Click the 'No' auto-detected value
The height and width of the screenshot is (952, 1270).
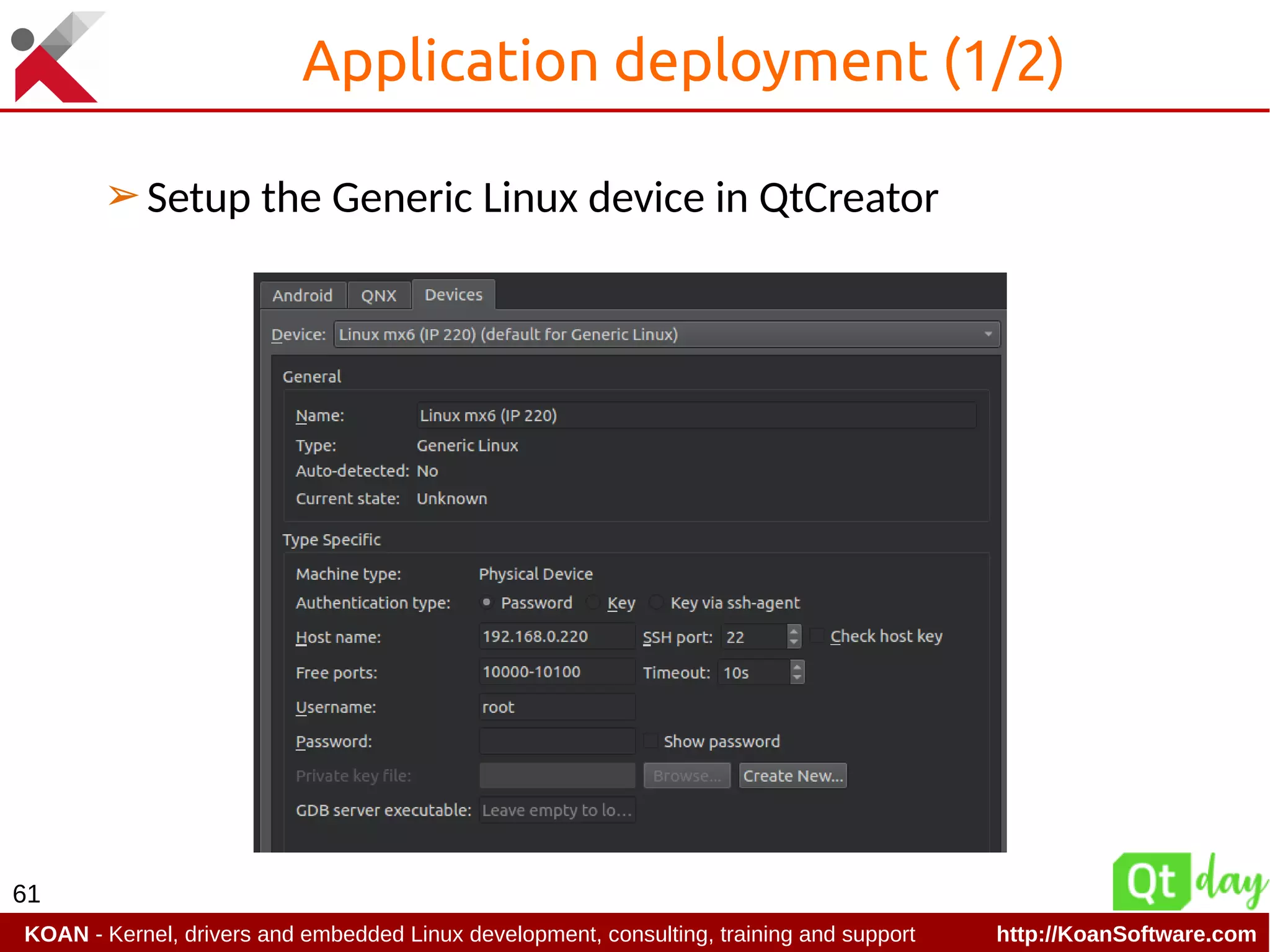pyautogui.click(x=427, y=471)
